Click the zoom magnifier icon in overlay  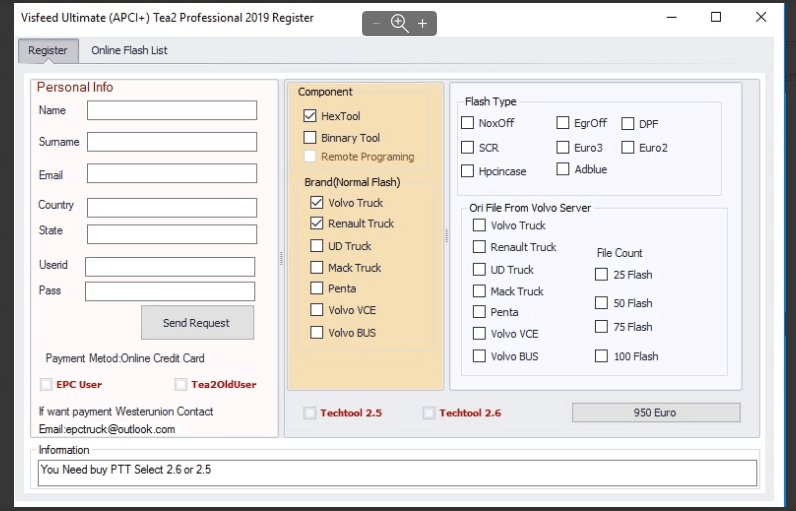400,23
